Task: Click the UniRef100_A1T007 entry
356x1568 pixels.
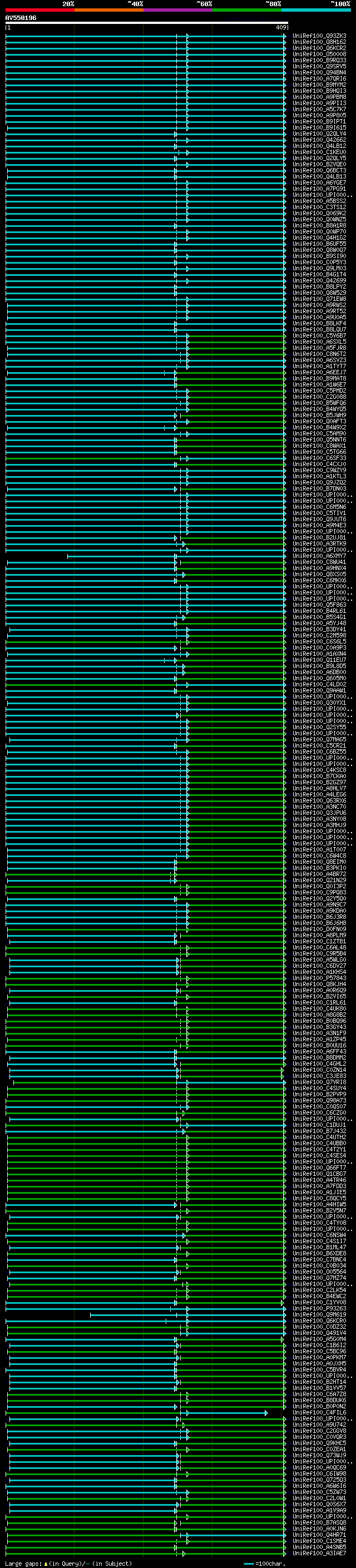Action: [319, 850]
